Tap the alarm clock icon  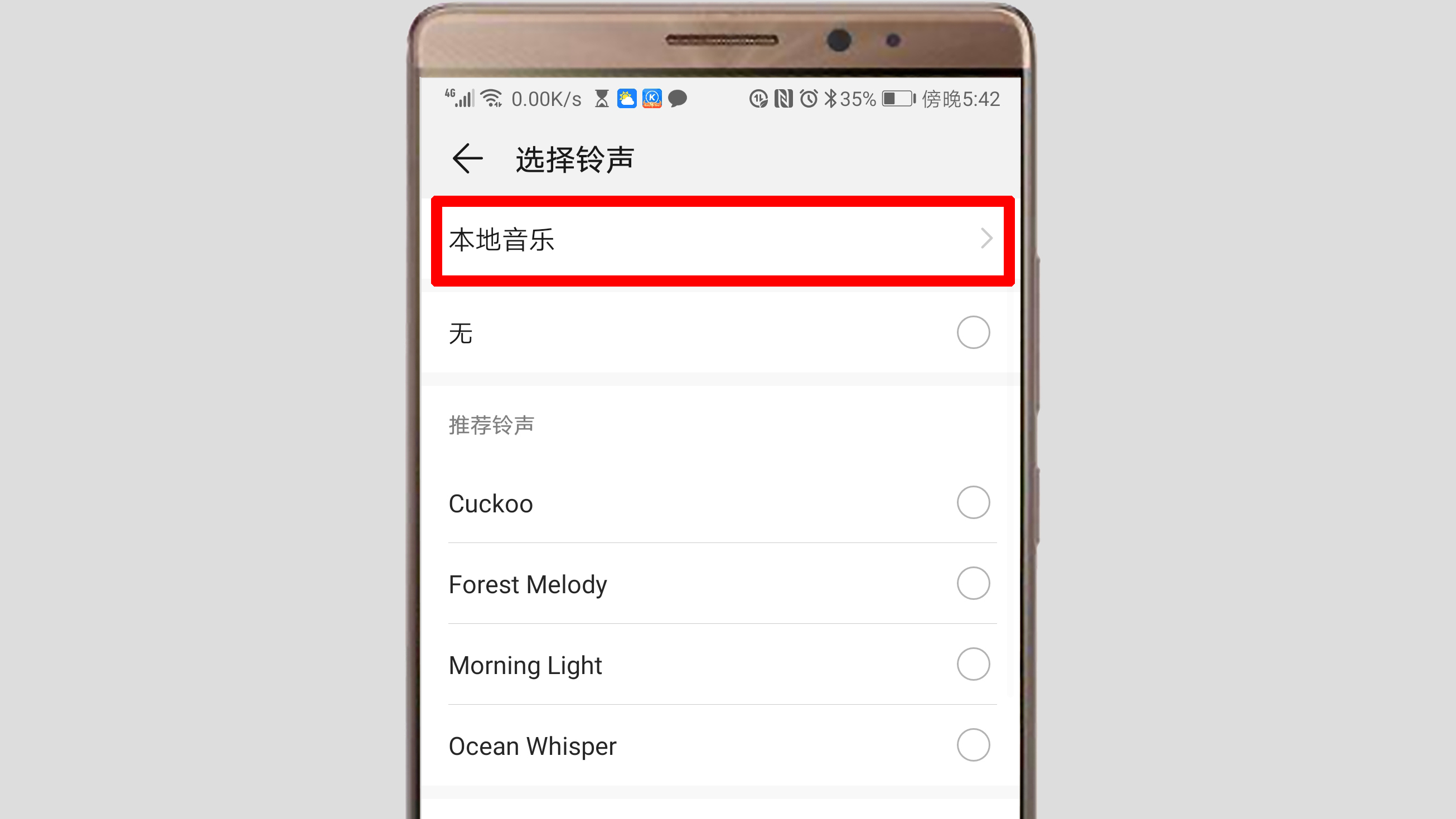pos(810,98)
